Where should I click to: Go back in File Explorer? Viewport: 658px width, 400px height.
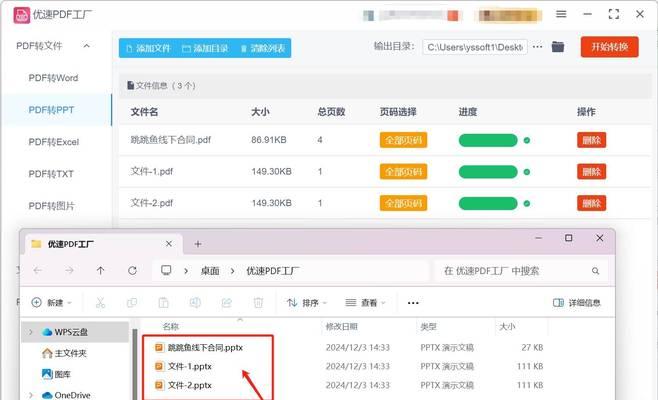point(38,271)
